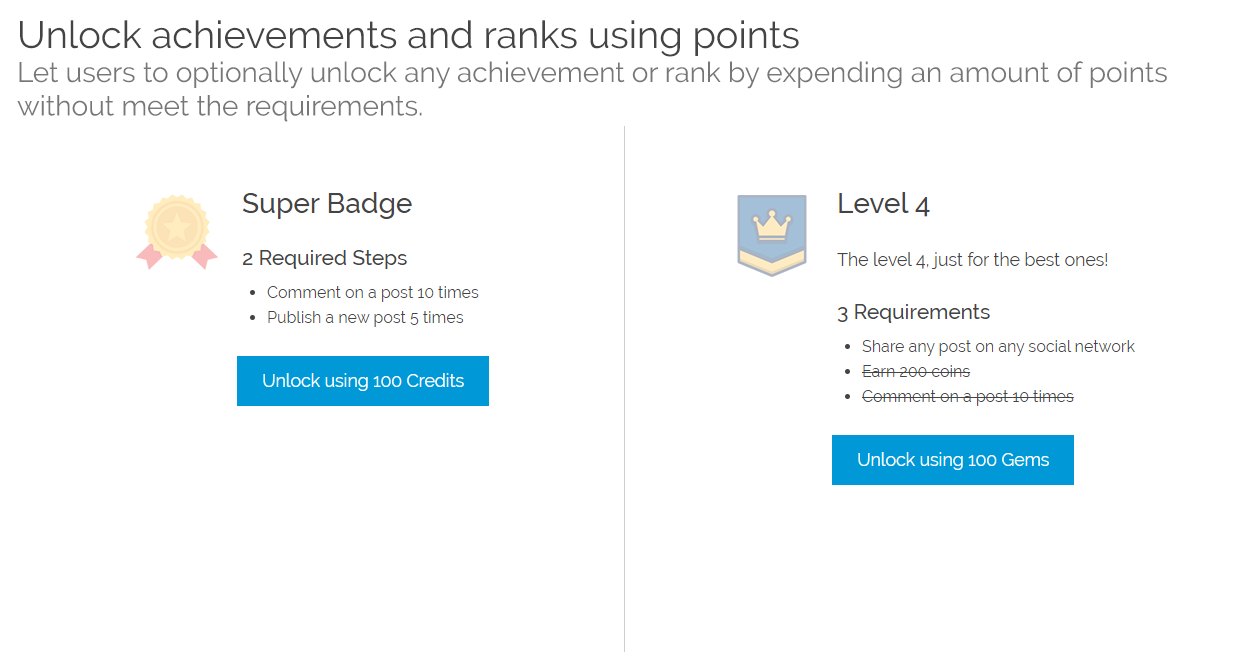Click the crown inside the Level 4 badge

tap(771, 226)
